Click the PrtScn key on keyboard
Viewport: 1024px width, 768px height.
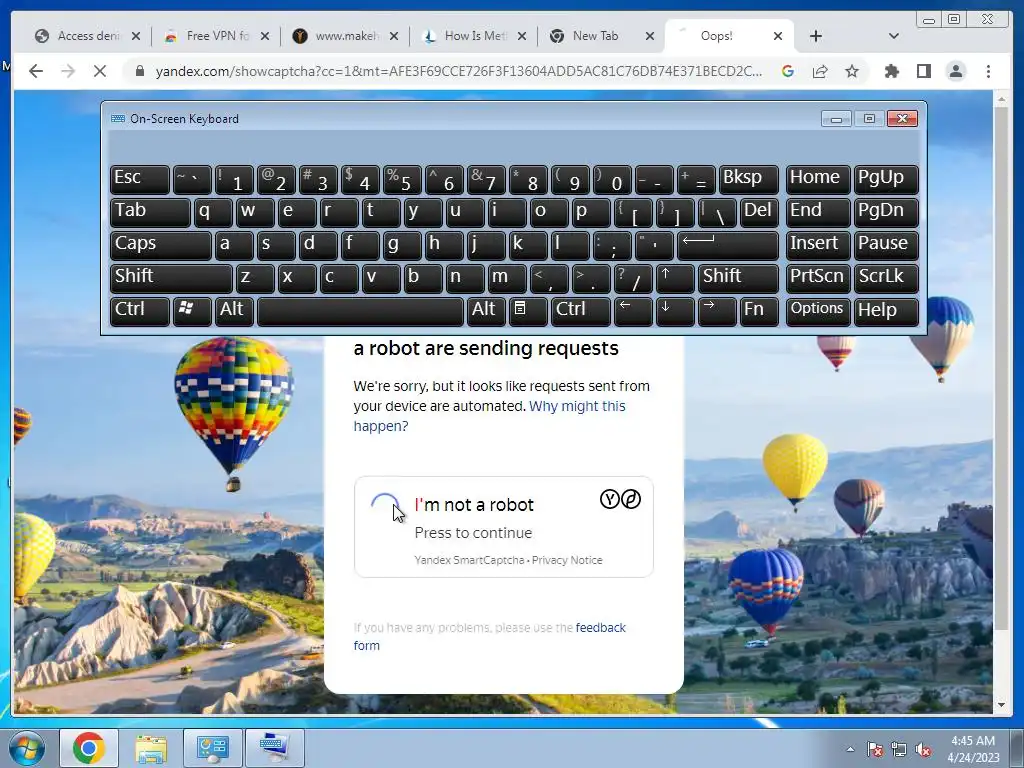(x=818, y=278)
